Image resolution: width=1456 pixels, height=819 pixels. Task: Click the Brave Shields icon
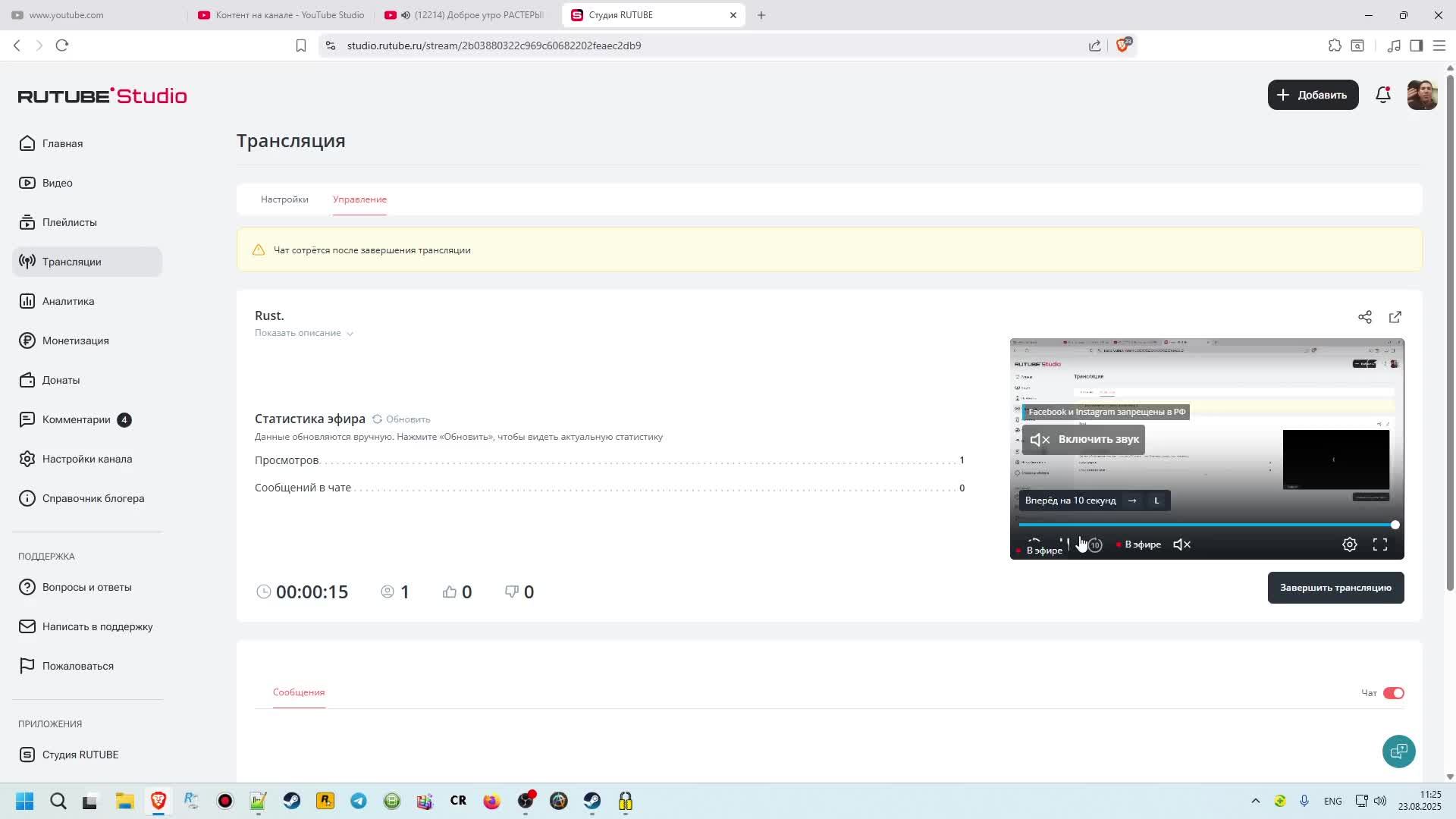coord(1122,45)
